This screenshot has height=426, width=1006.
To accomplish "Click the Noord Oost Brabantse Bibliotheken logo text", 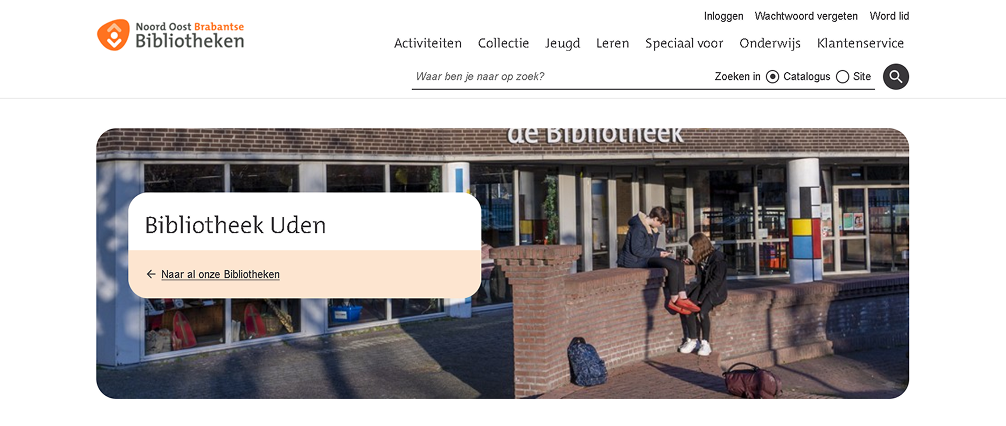I will click(x=190, y=35).
